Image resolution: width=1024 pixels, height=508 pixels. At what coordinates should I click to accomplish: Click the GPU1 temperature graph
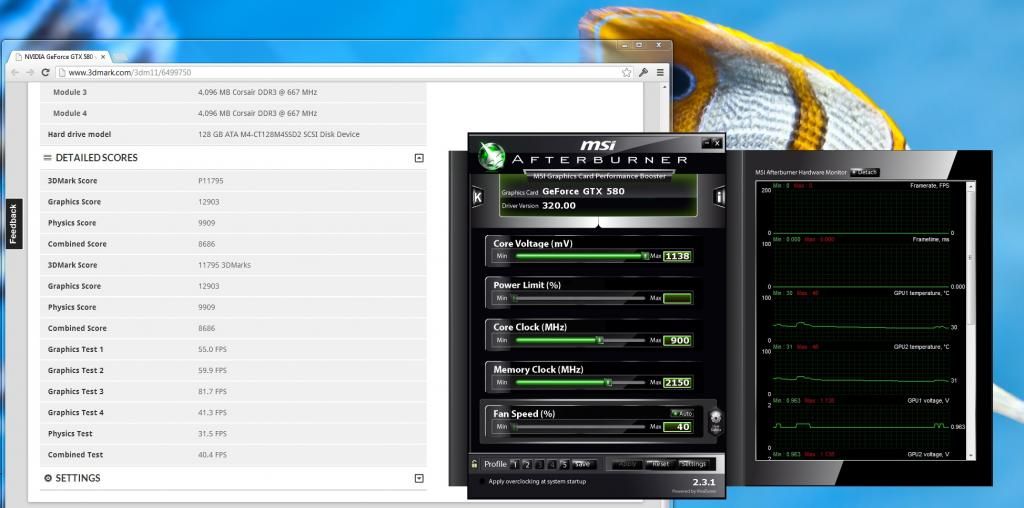(x=860, y=315)
